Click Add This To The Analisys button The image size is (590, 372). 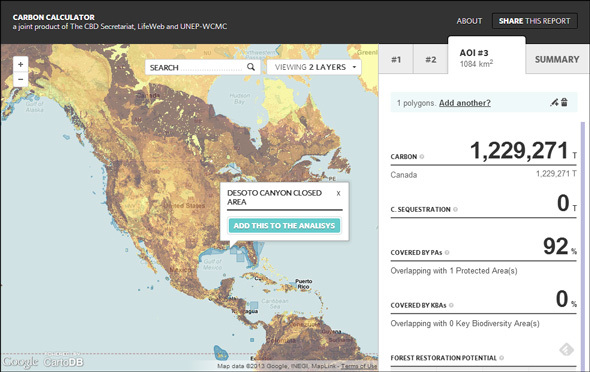click(x=284, y=226)
